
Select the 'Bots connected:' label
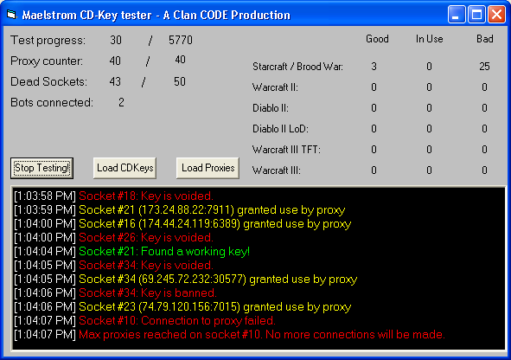[x=52, y=102]
